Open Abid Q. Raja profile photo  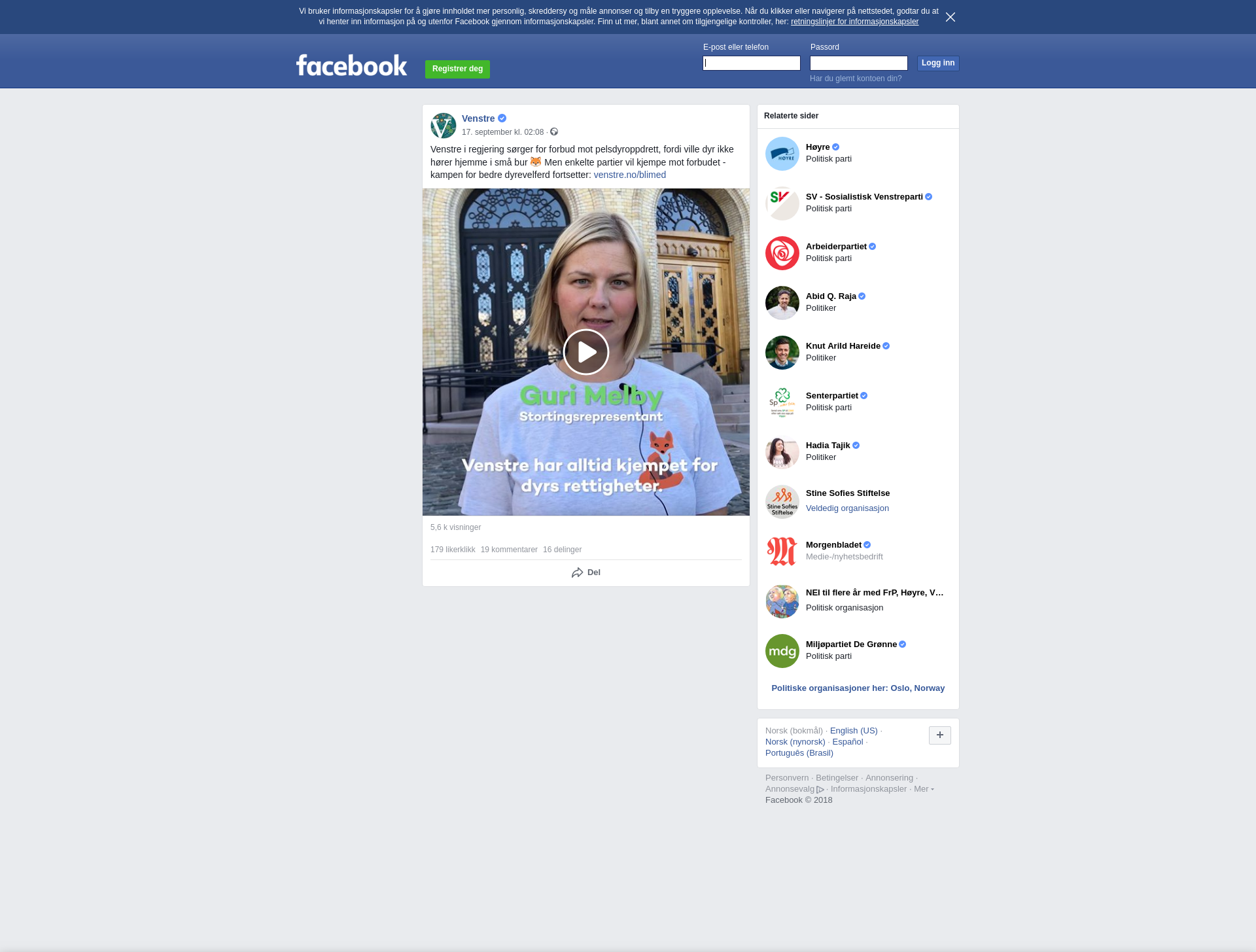coord(782,303)
